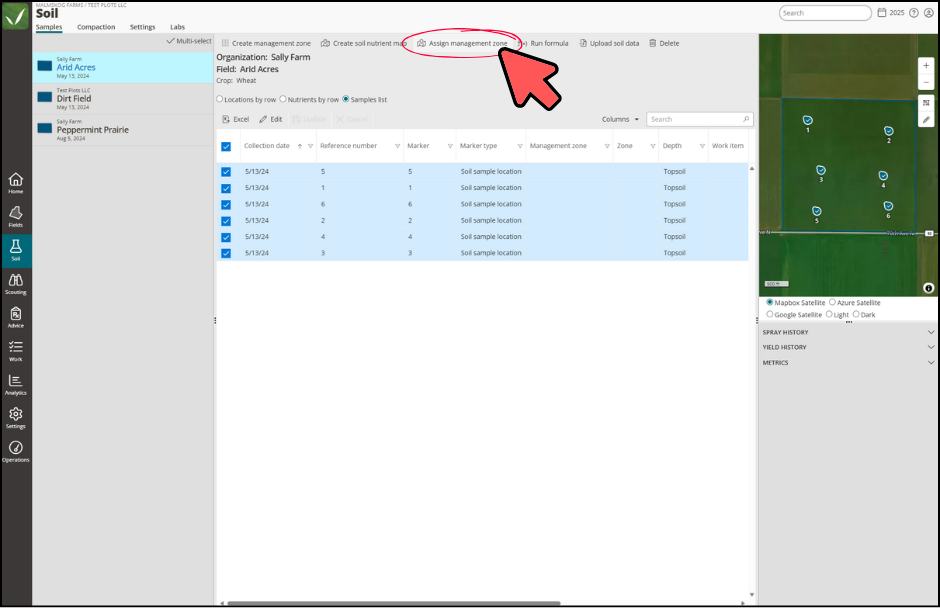Open the Operations gauge section

(16, 451)
